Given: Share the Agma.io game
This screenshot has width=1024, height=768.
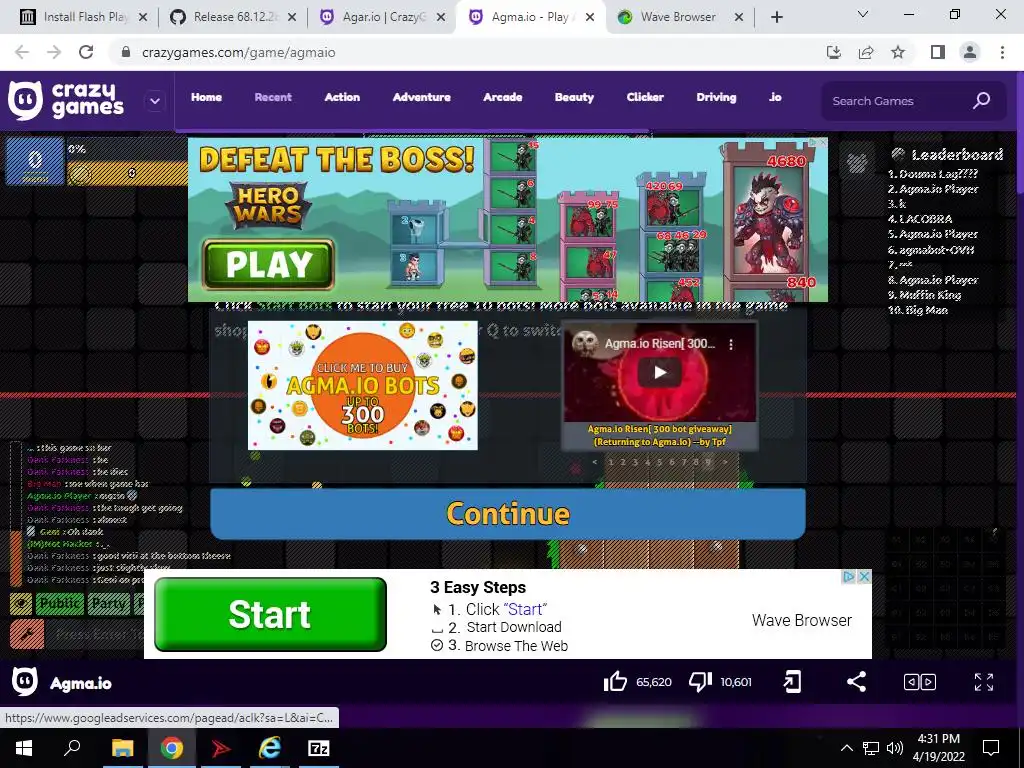Looking at the screenshot, I should pyautogui.click(x=856, y=682).
